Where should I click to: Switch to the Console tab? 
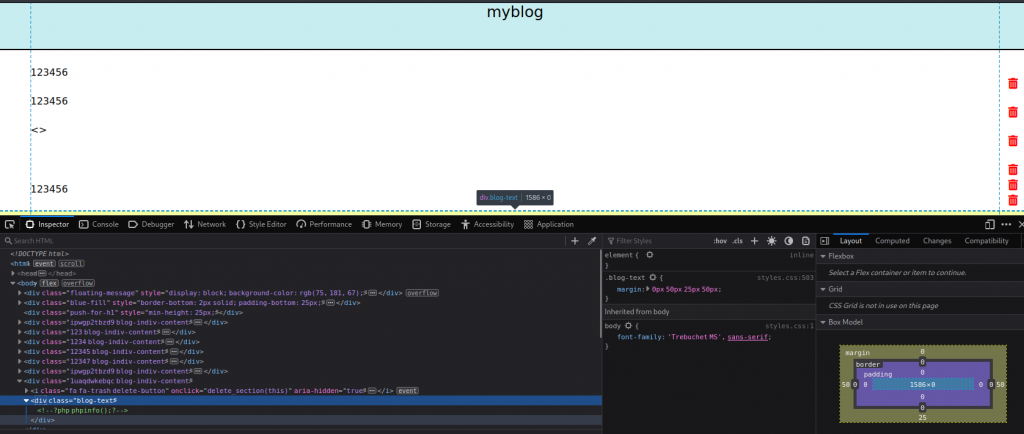(98, 225)
